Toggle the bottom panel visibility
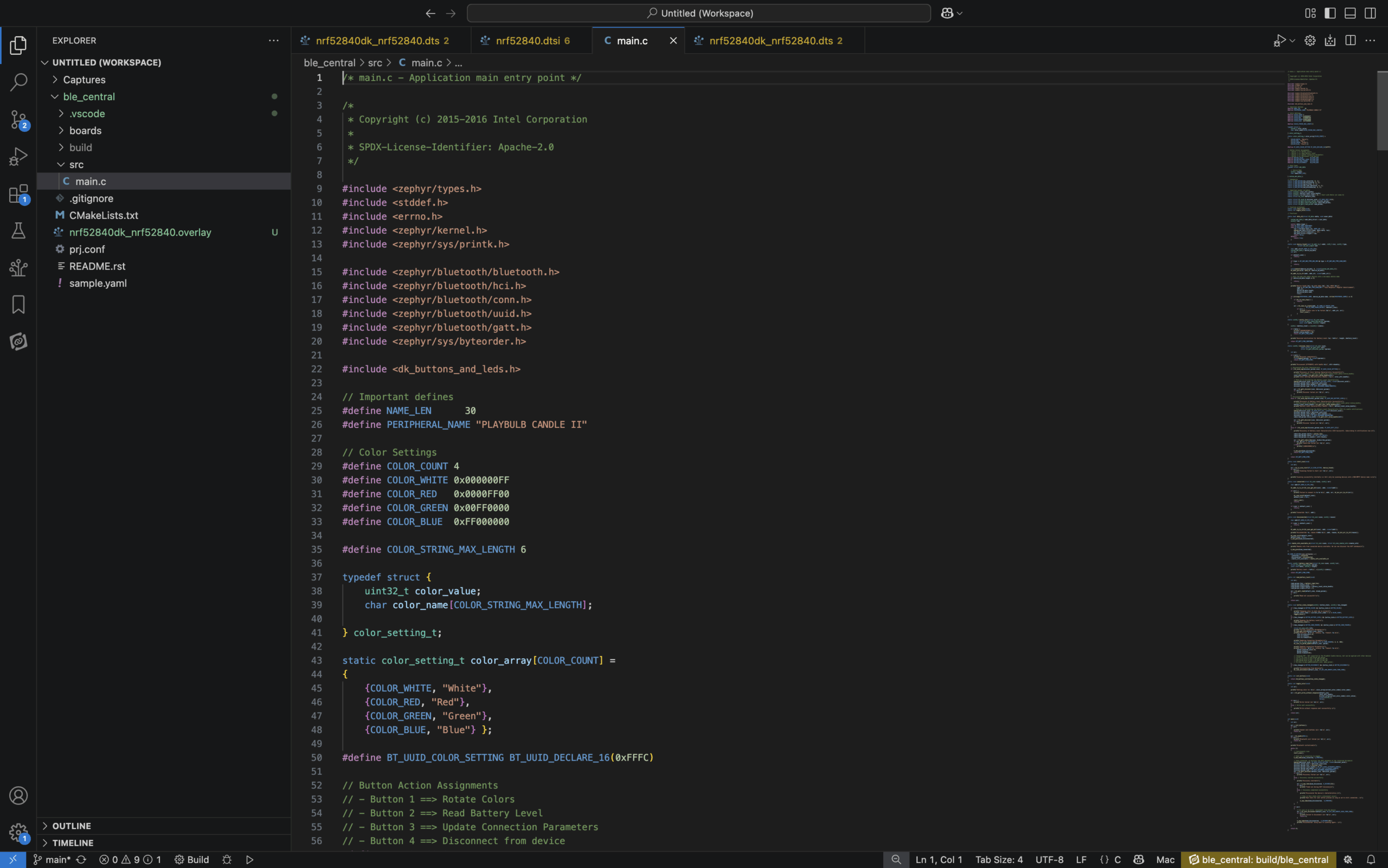Image resolution: width=1388 pixels, height=868 pixels. [x=1350, y=13]
